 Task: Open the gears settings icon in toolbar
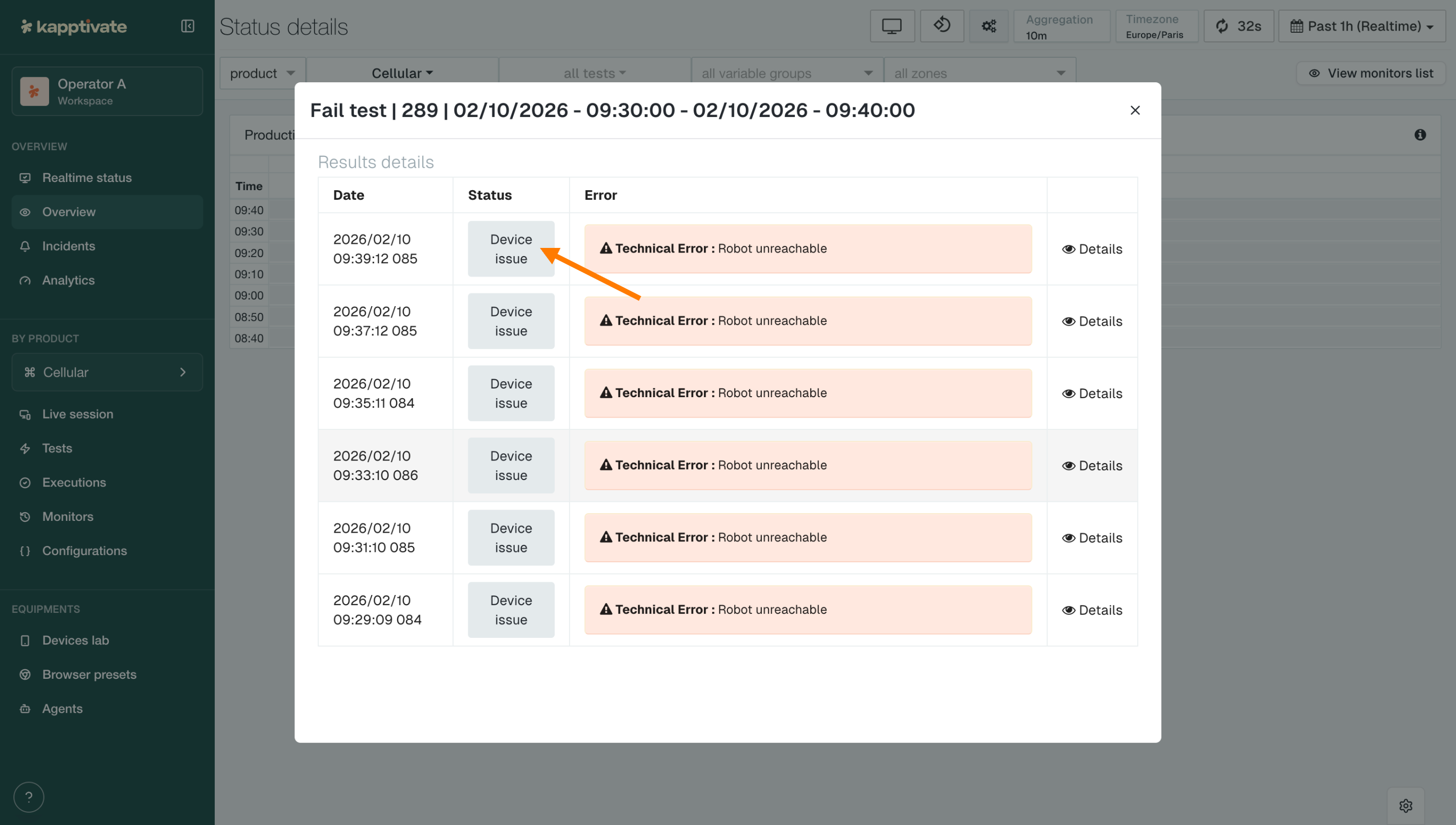pos(989,26)
